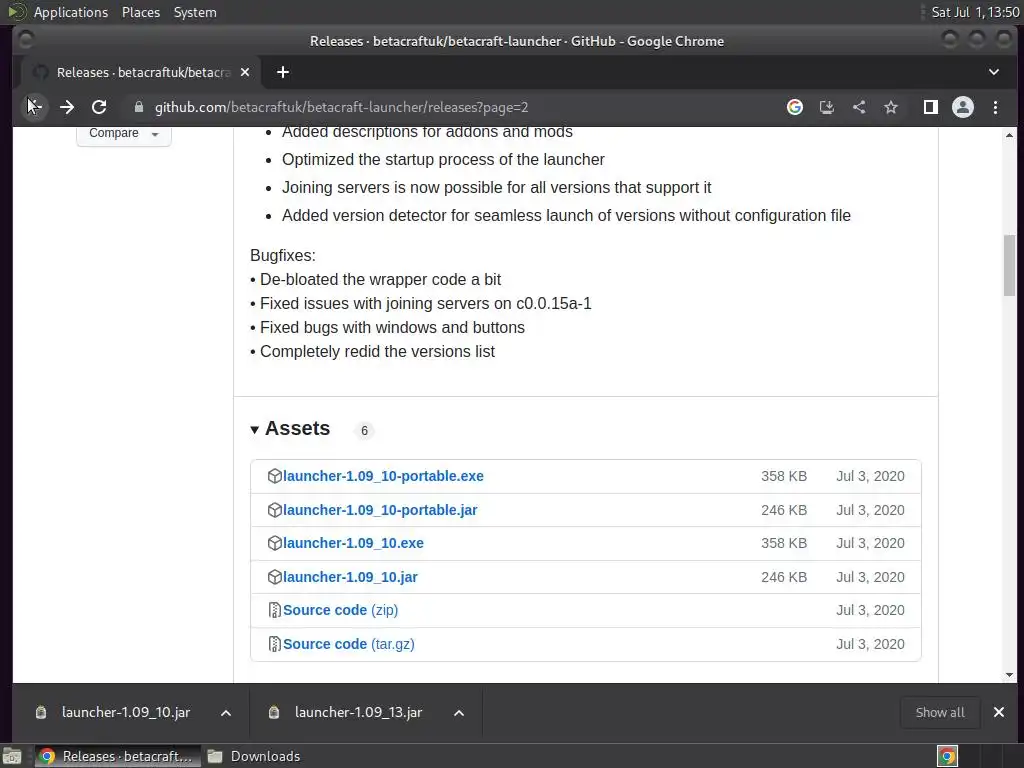
Task: Click the 358 KB size for launcher-1.09_10-portable.exe
Action: [784, 476]
